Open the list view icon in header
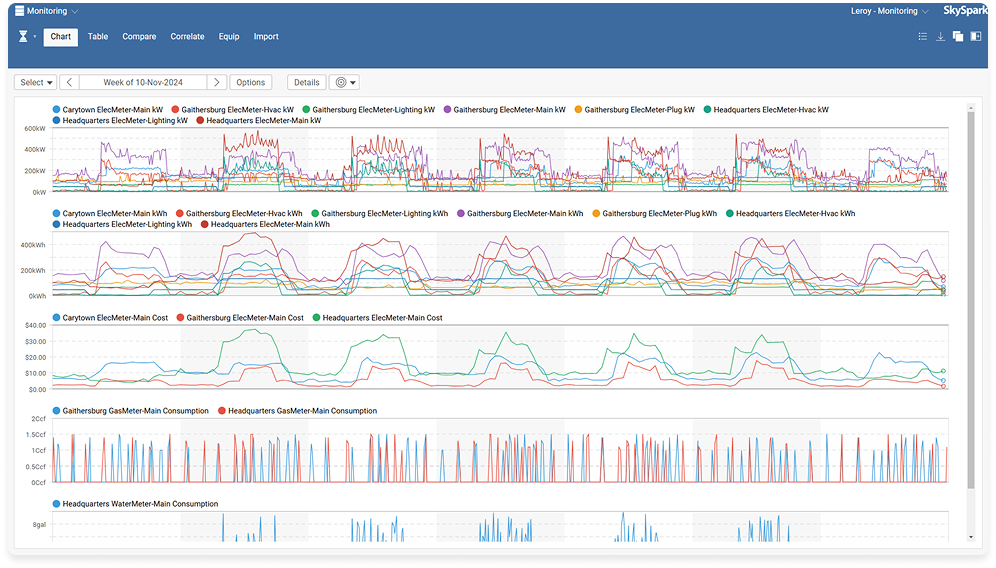Screen dimensions: 996x568 pyautogui.click(x=922, y=37)
